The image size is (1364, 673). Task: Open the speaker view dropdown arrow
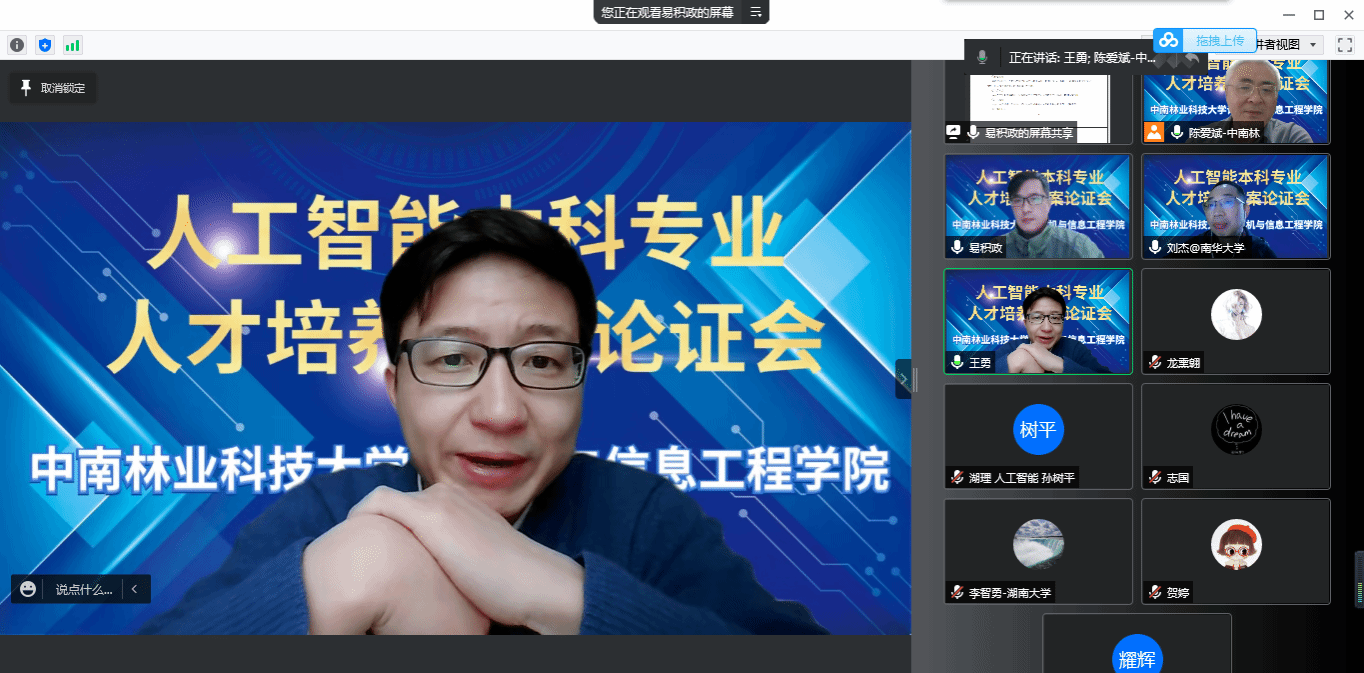click(1313, 45)
